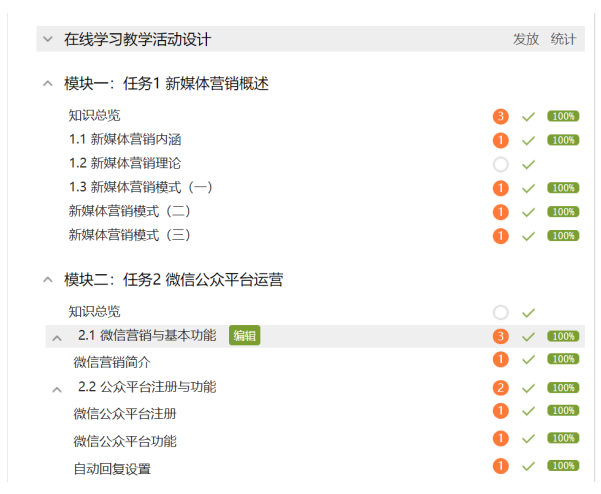Viewport: 601px width, 494px height.
Task: Click the orange 1 badge for 微信公众平台功能
Action: (x=501, y=438)
